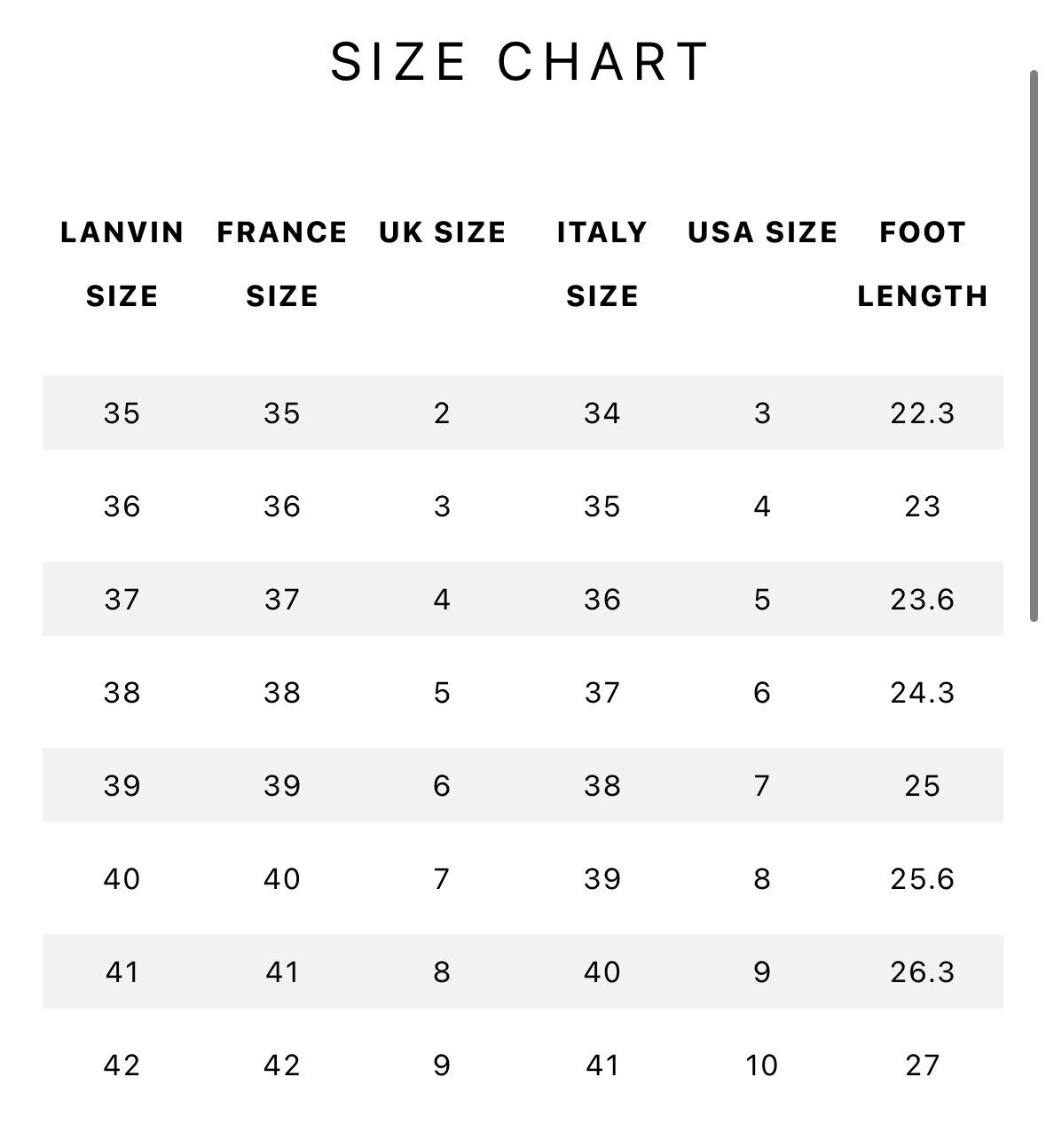Click the FOOT LENGTH column header
Screen dimensions: 1046x1148
pyautogui.click(x=923, y=264)
